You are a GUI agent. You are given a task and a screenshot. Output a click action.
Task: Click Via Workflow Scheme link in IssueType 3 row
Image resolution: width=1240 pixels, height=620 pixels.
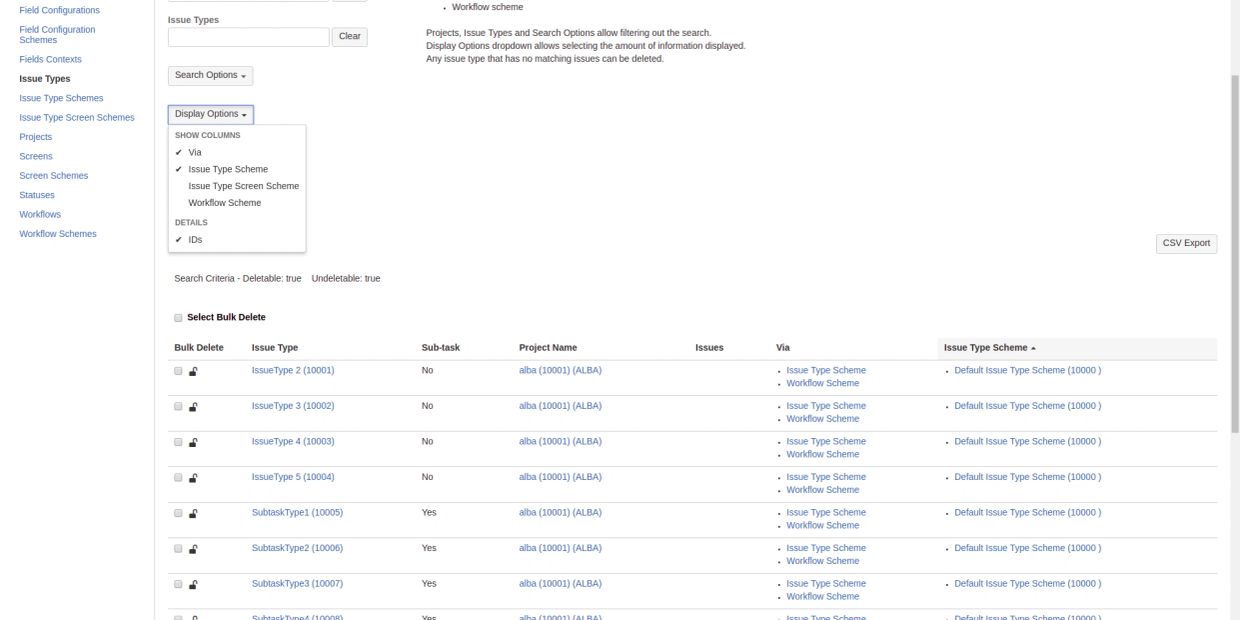click(x=823, y=419)
